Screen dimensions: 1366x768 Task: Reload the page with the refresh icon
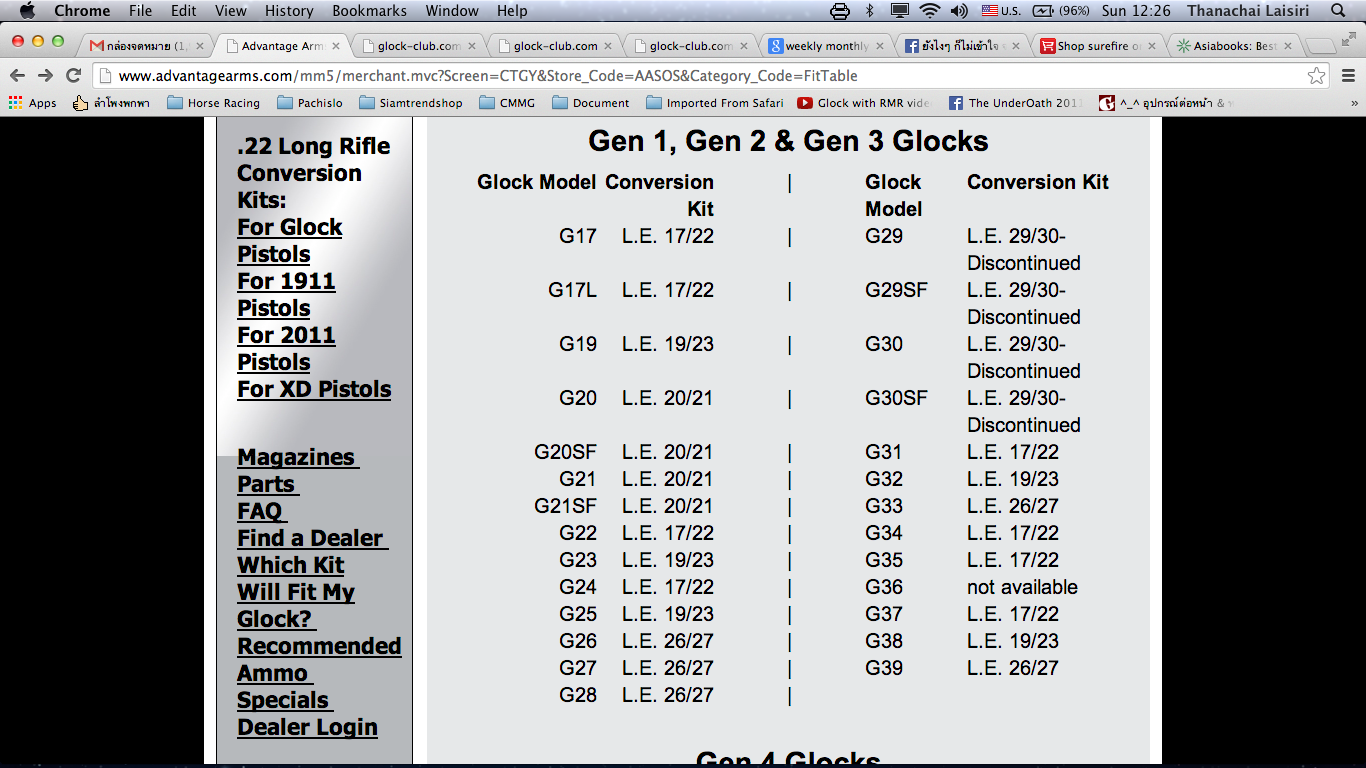73,75
